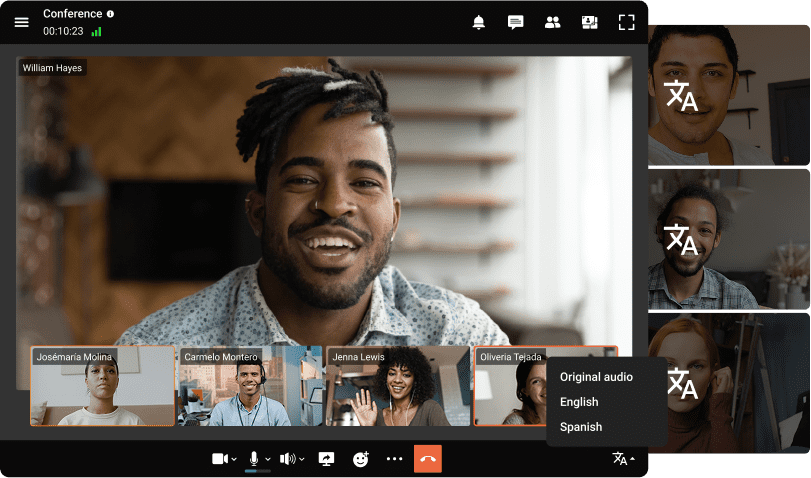
Task: Expand camera options arrow
Action: point(234,460)
